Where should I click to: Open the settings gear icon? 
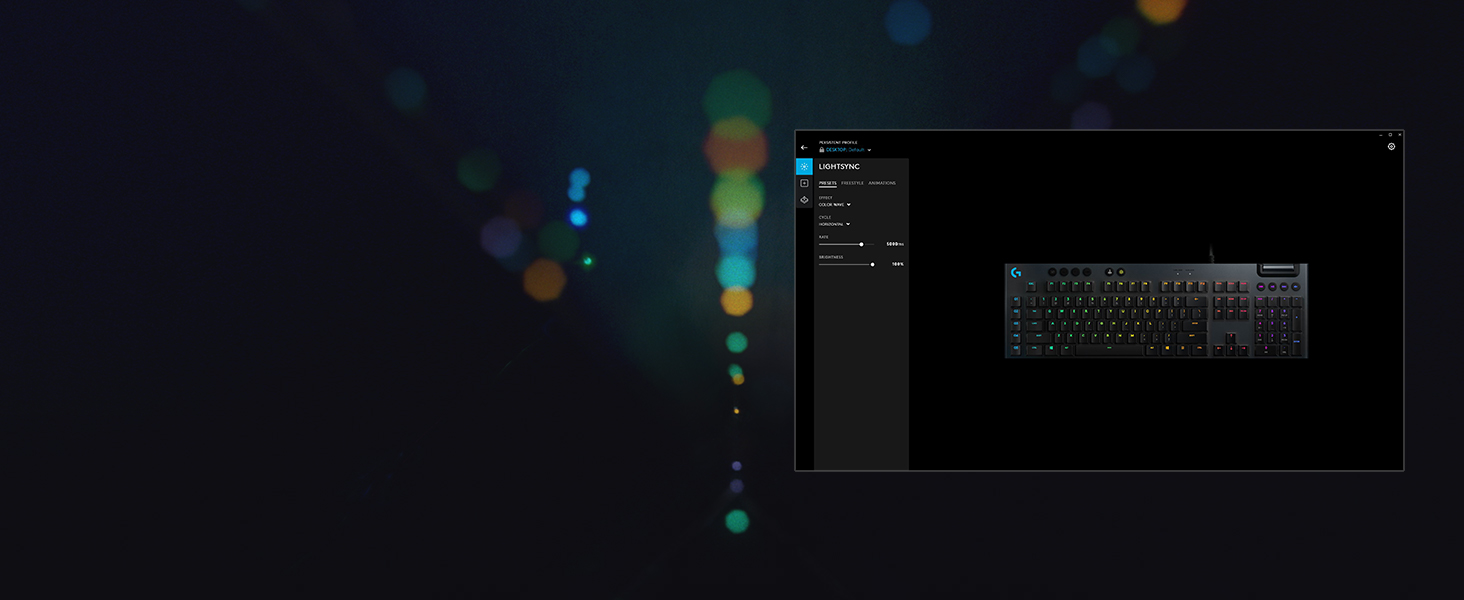pyautogui.click(x=1391, y=147)
